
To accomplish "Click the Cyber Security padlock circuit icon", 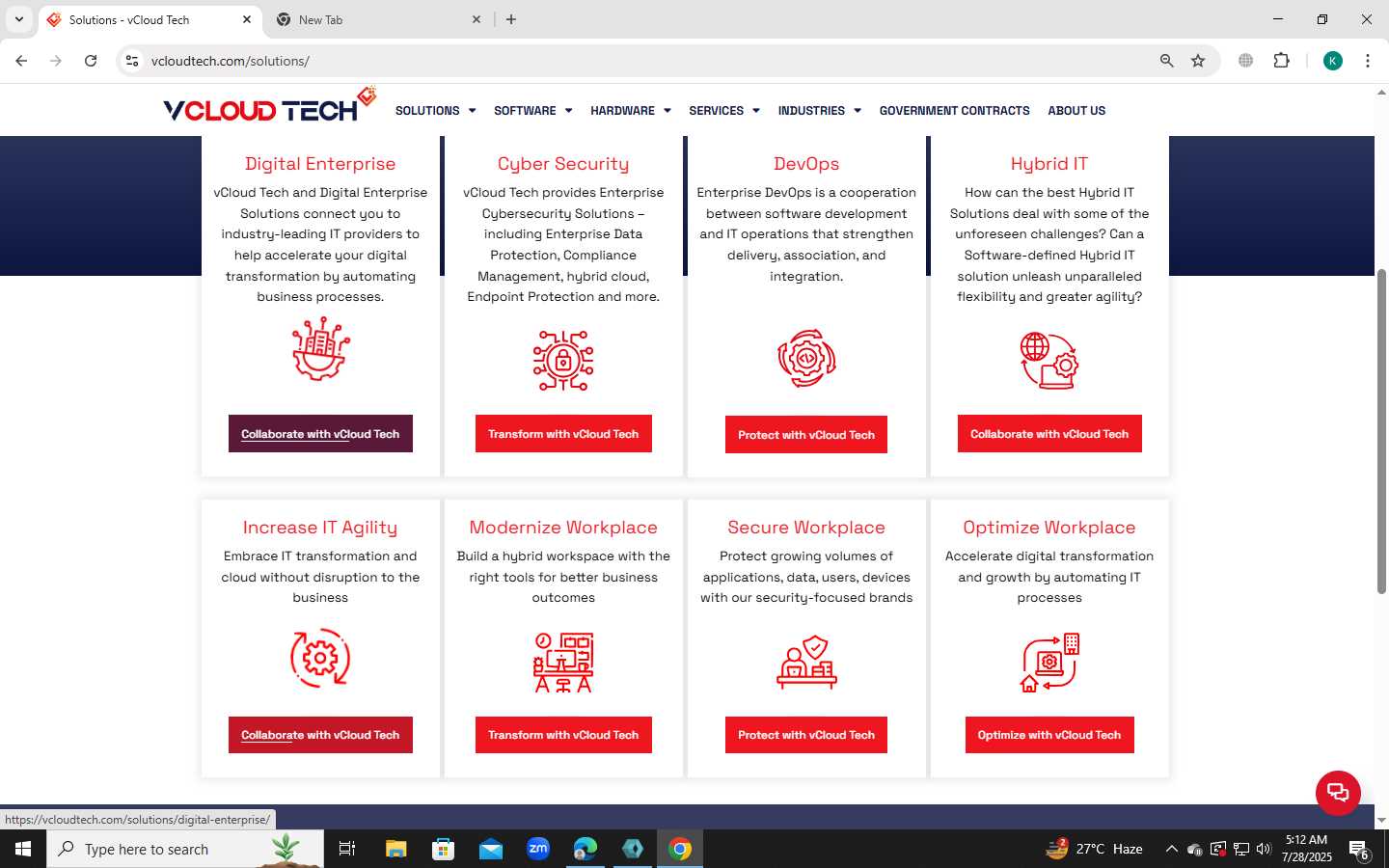I will [x=563, y=361].
